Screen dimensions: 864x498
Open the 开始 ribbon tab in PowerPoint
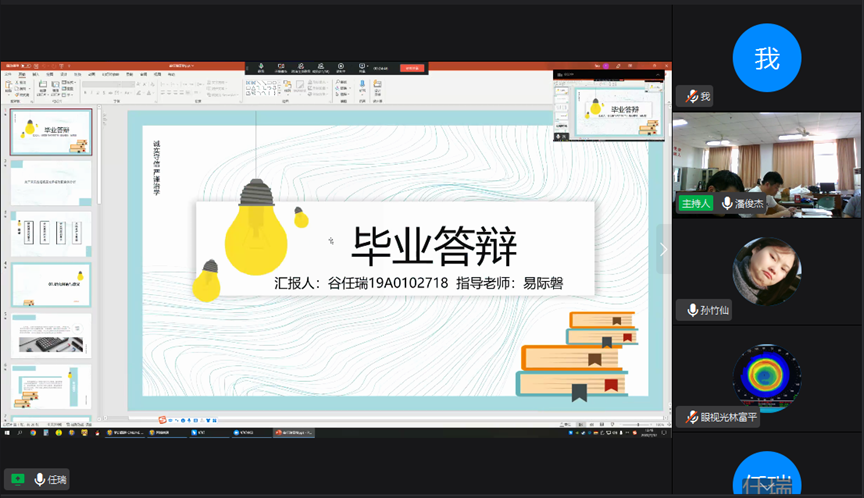click(21, 75)
